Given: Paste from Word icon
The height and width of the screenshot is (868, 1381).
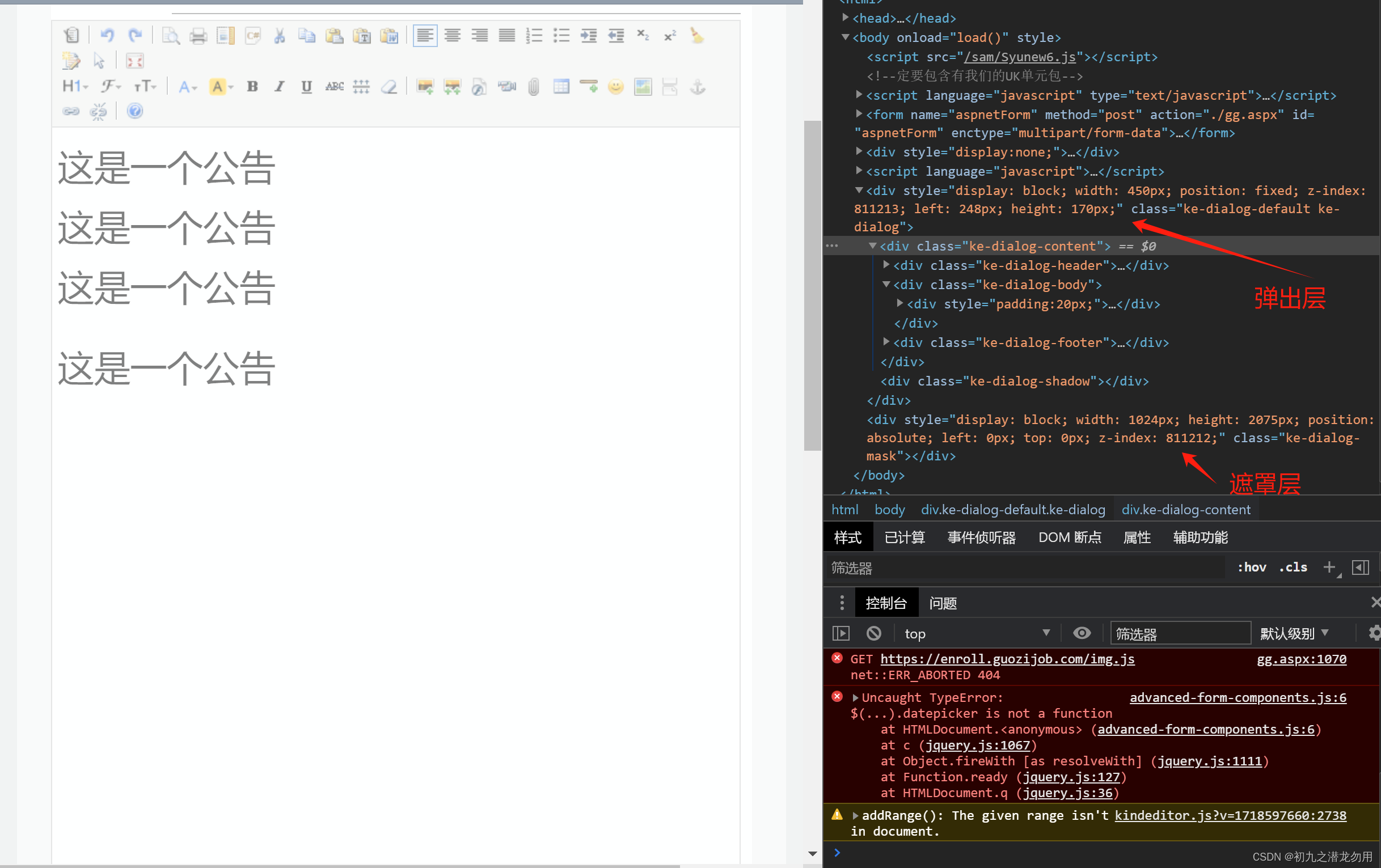Looking at the screenshot, I should (x=390, y=36).
